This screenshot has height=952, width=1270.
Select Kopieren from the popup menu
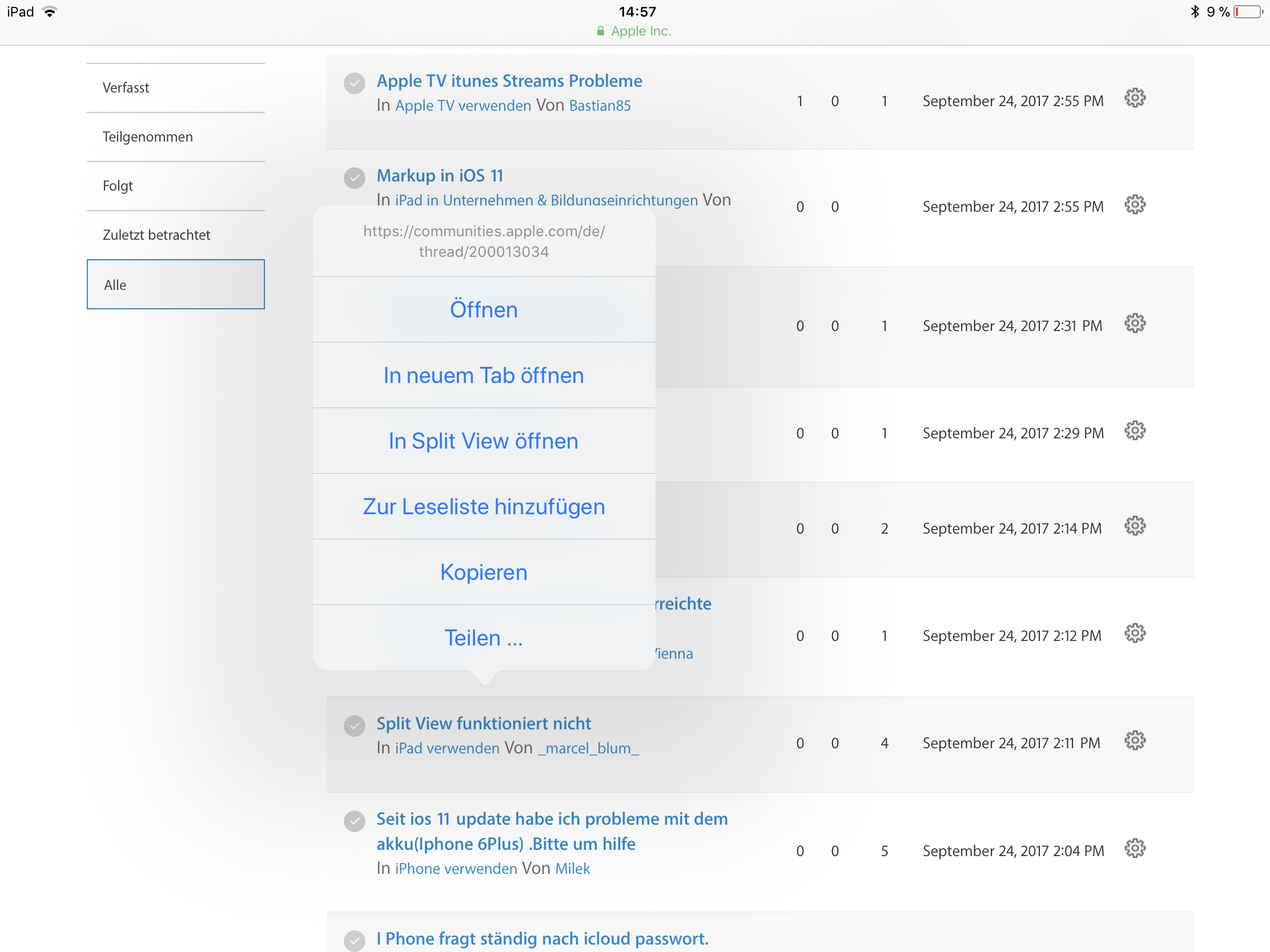point(484,572)
